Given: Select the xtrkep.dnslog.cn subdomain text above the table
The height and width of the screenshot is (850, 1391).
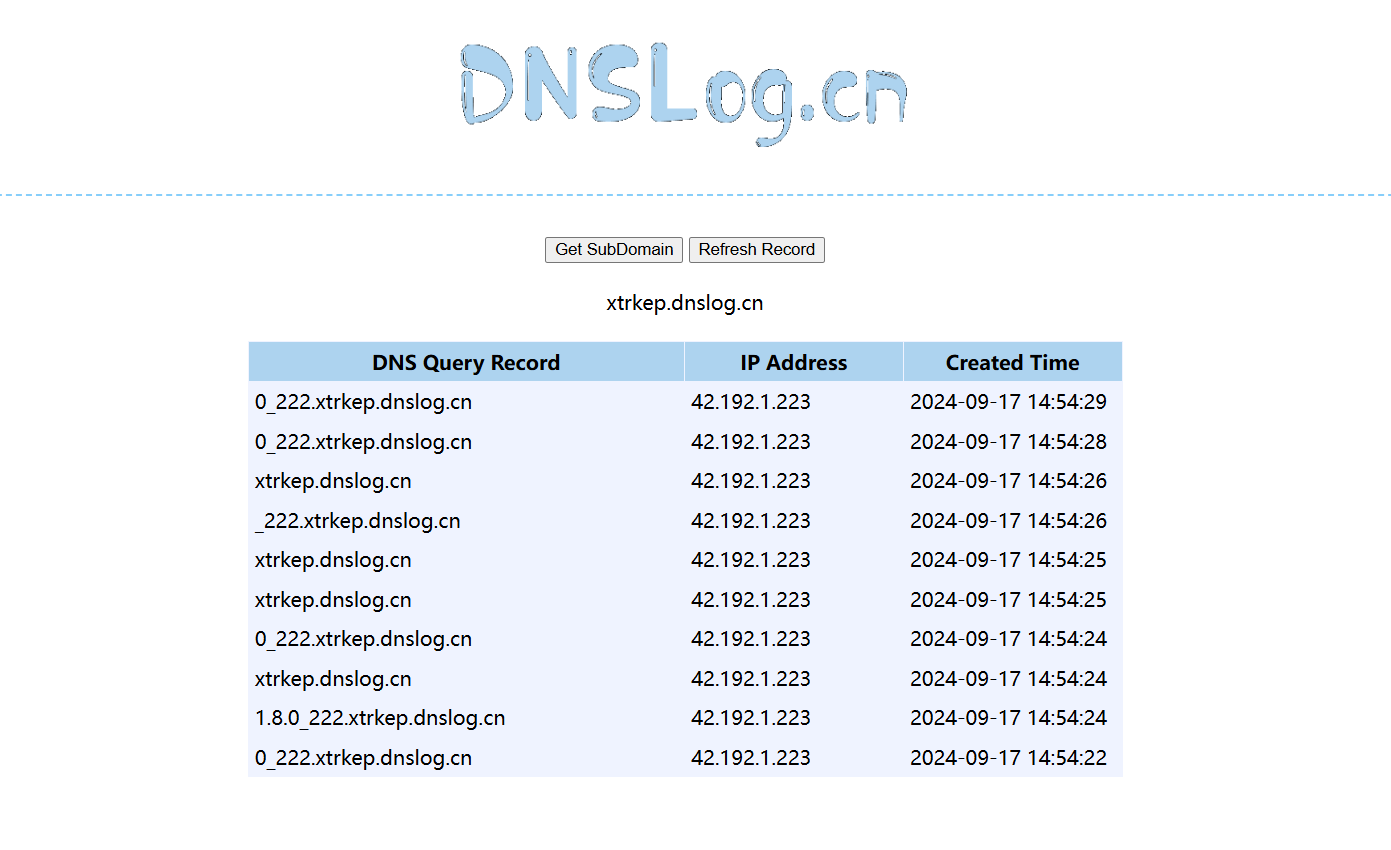Looking at the screenshot, I should (684, 303).
